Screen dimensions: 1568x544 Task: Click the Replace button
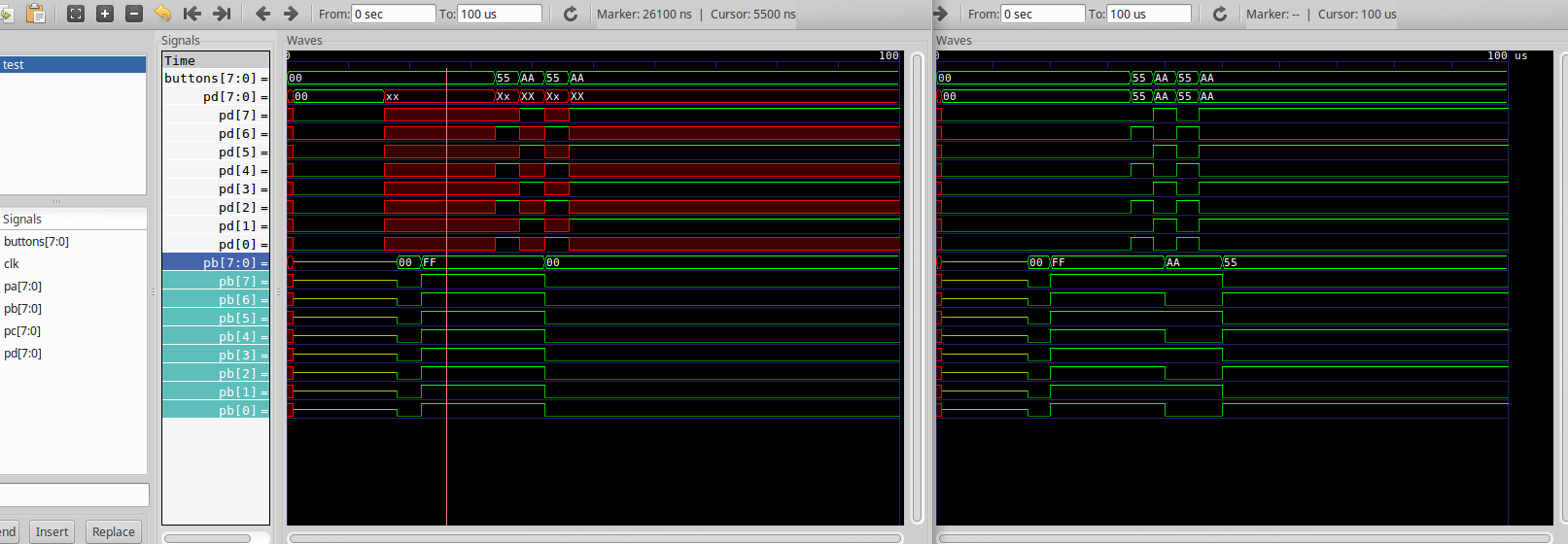tap(113, 531)
